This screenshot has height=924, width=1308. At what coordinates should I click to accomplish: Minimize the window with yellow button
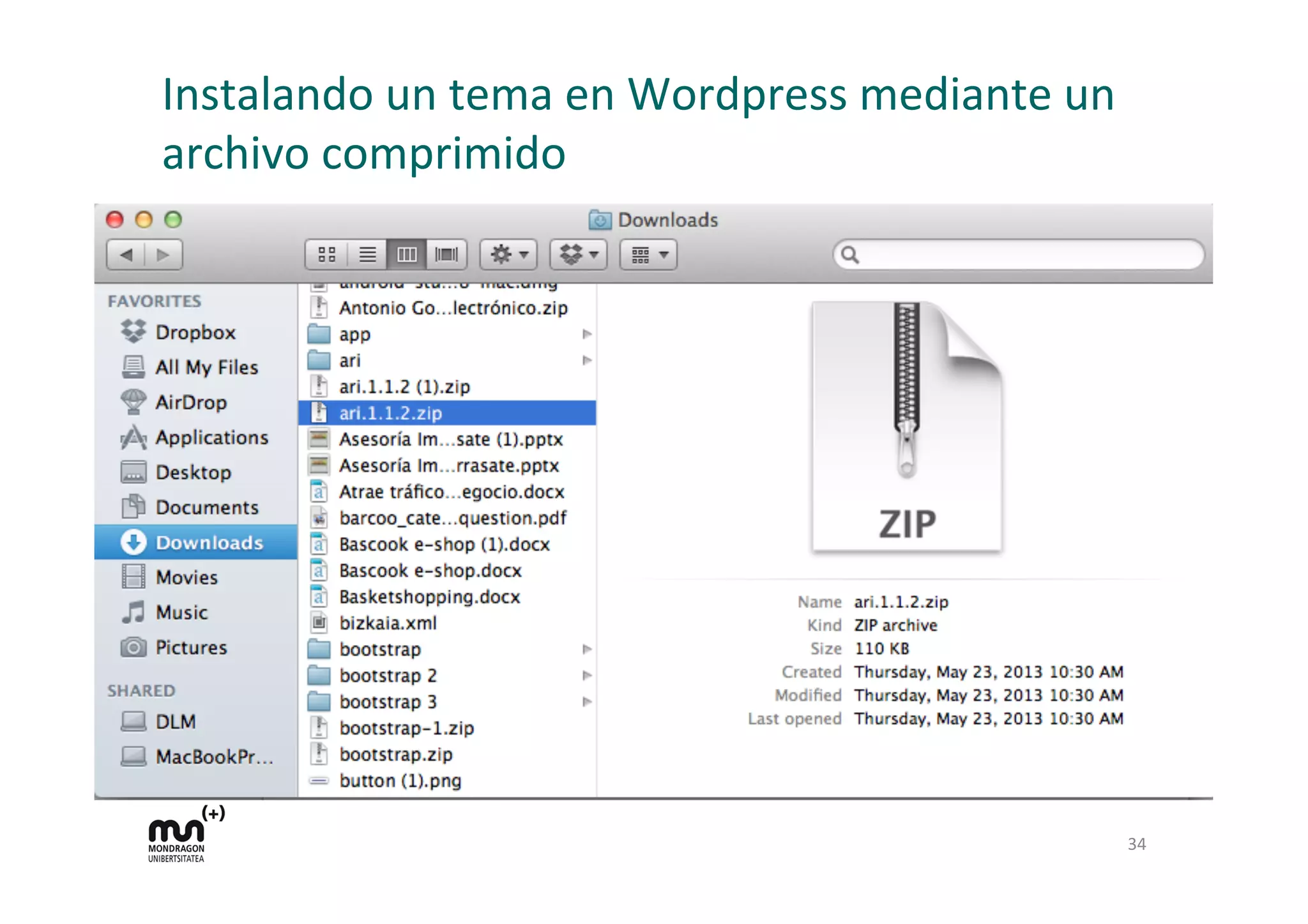coord(144,220)
